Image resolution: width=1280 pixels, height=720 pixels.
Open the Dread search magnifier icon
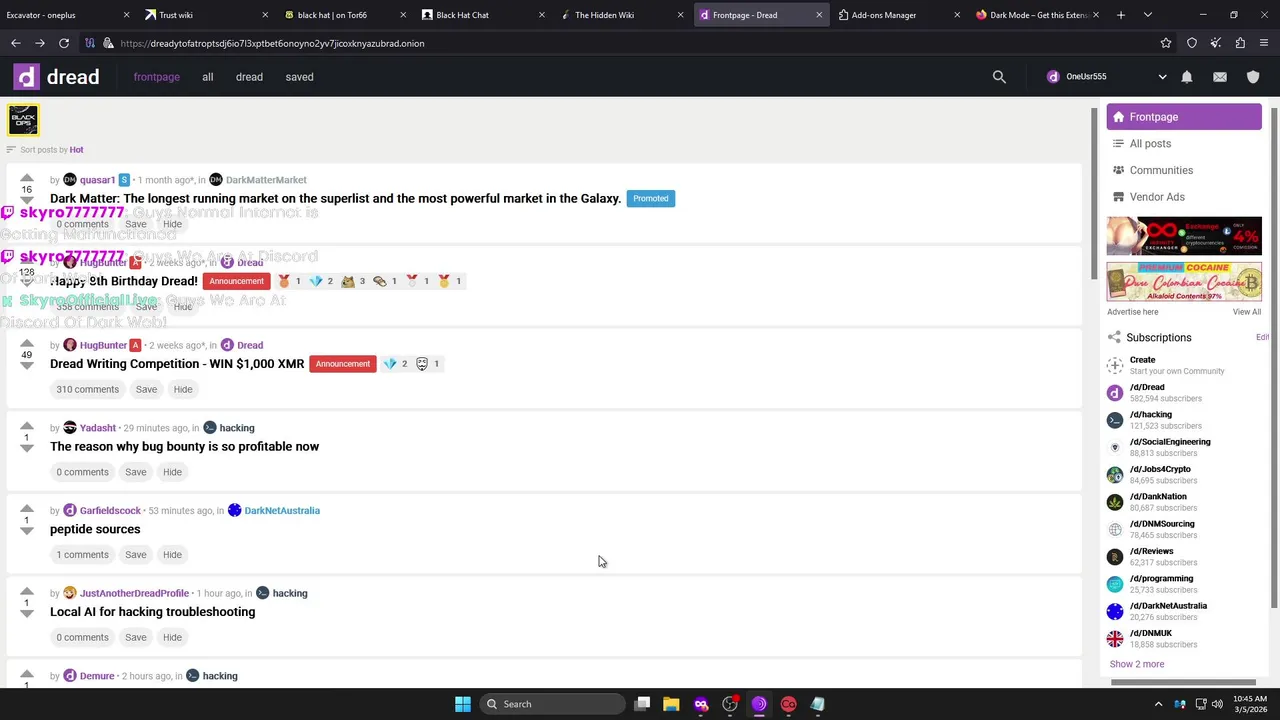click(x=999, y=77)
